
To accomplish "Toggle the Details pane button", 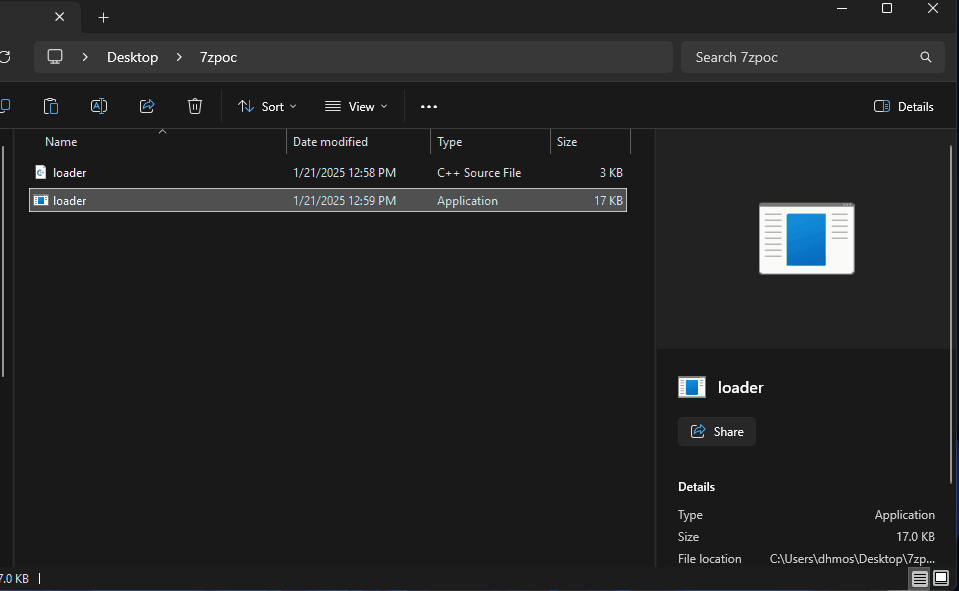I will [903, 106].
